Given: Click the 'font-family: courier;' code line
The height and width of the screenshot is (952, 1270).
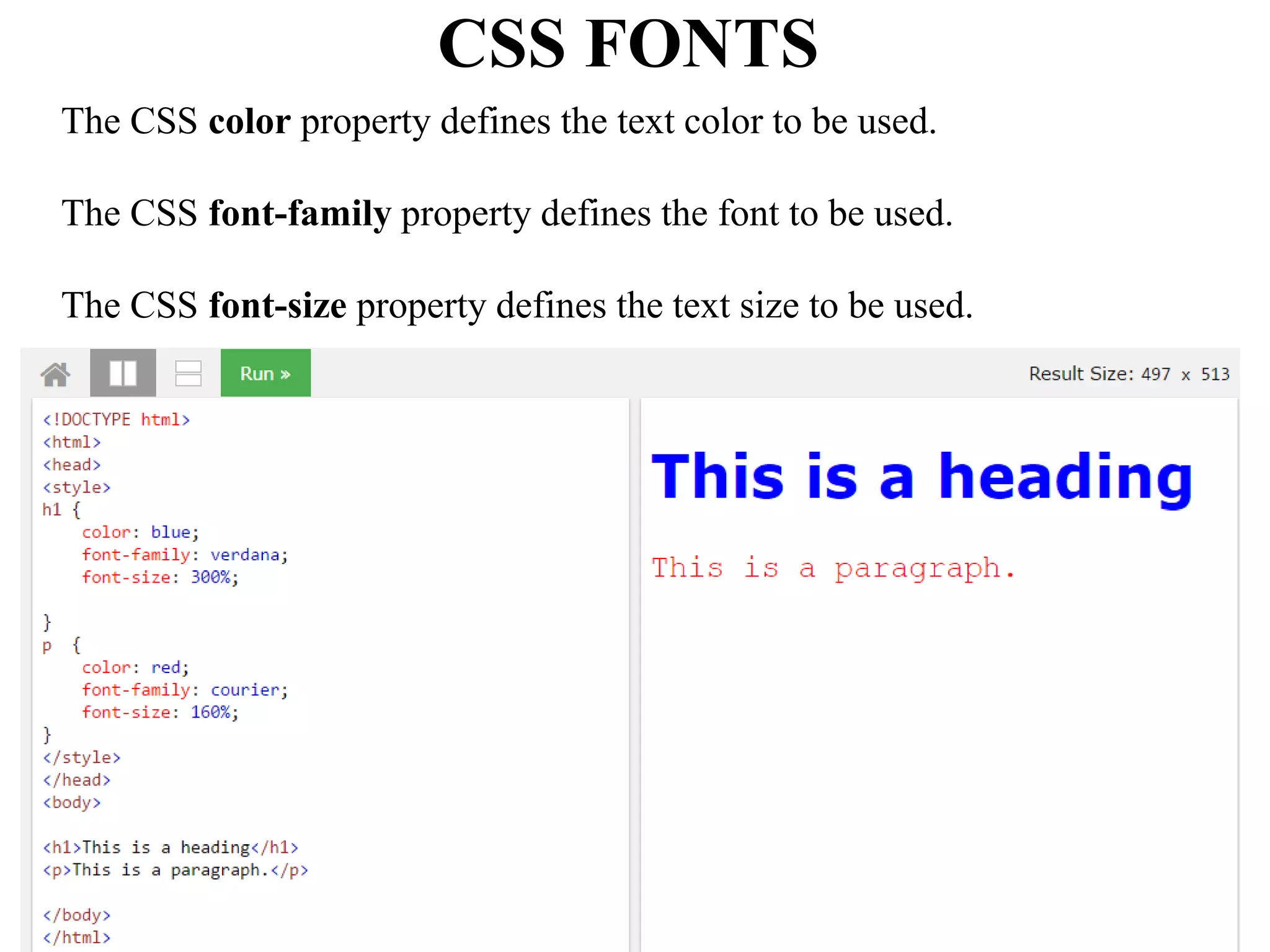Looking at the screenshot, I should (x=185, y=690).
